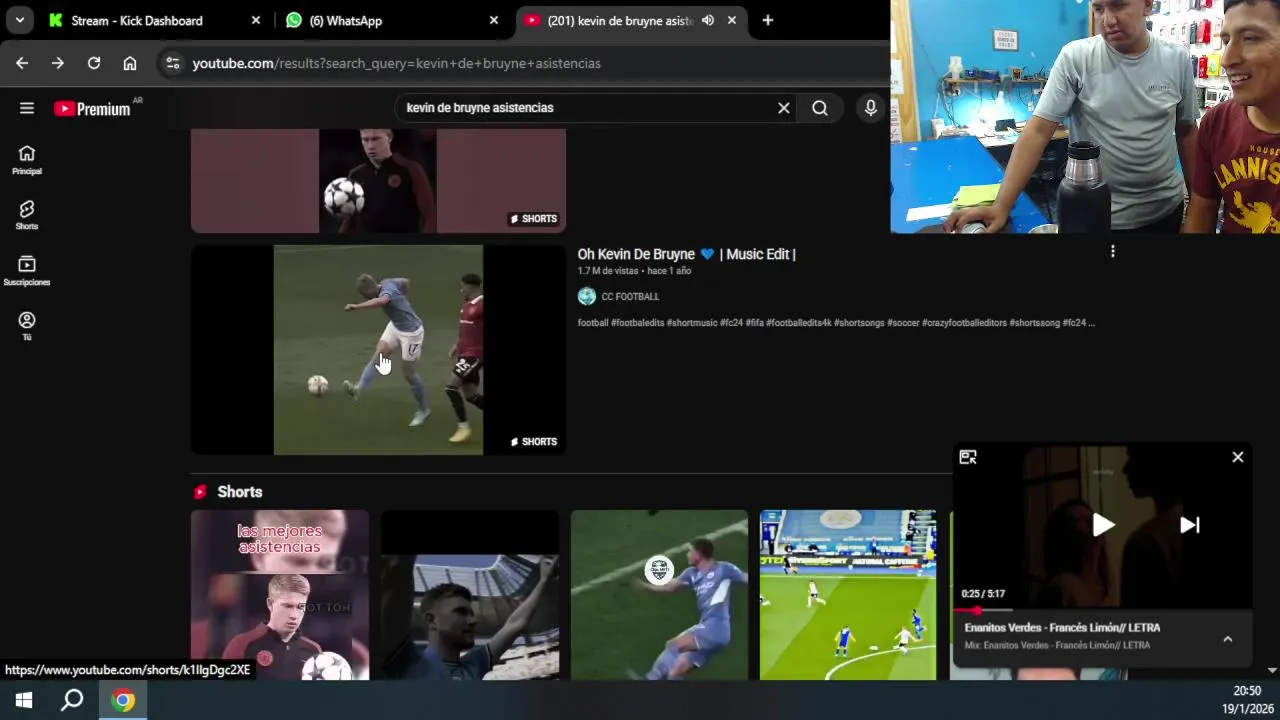The height and width of the screenshot is (720, 1280).
Task: Open the Short showing player raising arm
Action: [470, 595]
